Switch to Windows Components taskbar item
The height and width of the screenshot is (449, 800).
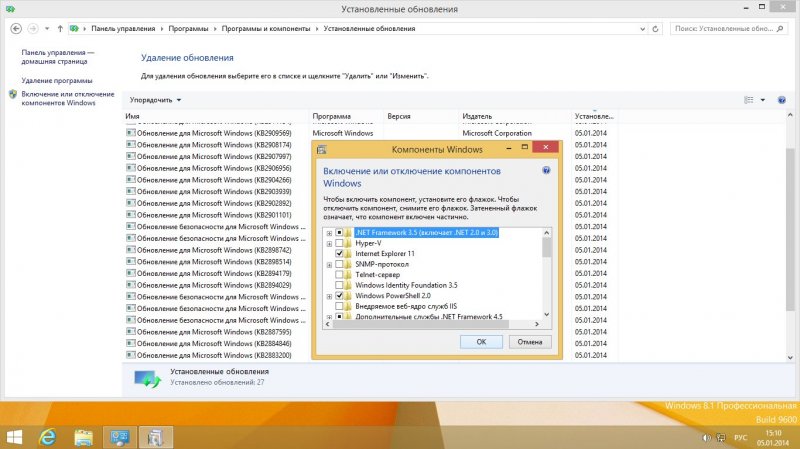tap(156, 437)
